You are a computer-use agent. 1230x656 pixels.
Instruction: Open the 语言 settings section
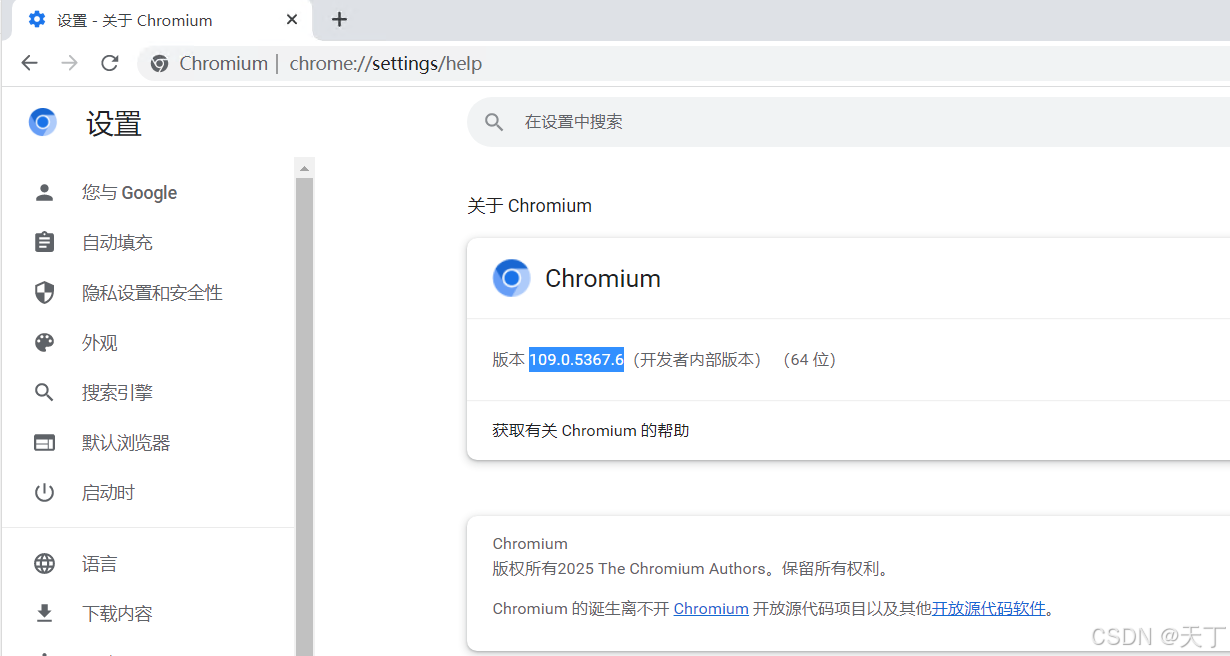99,564
